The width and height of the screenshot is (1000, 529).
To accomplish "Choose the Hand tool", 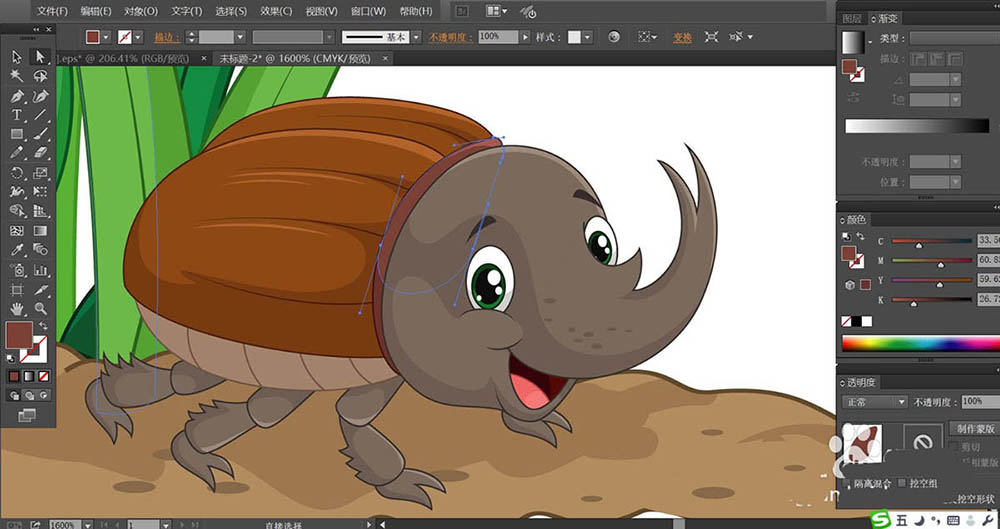I will [17, 309].
